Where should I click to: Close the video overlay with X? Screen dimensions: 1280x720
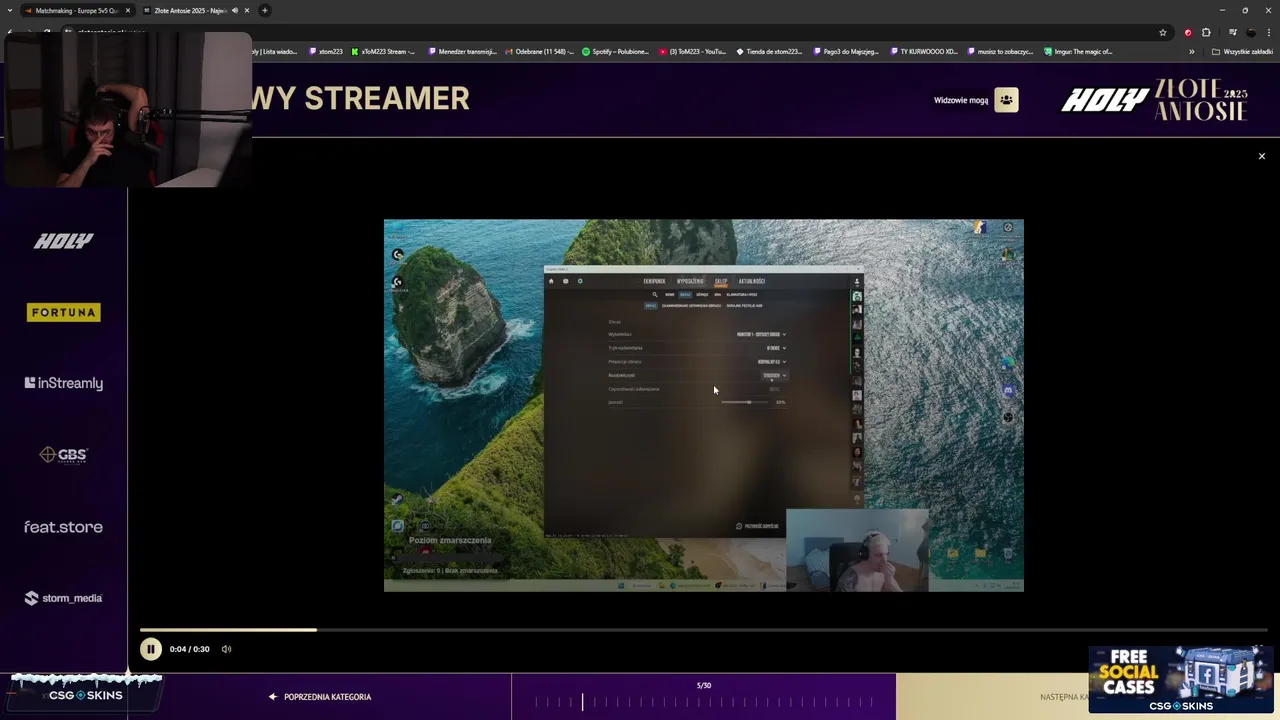(1261, 156)
